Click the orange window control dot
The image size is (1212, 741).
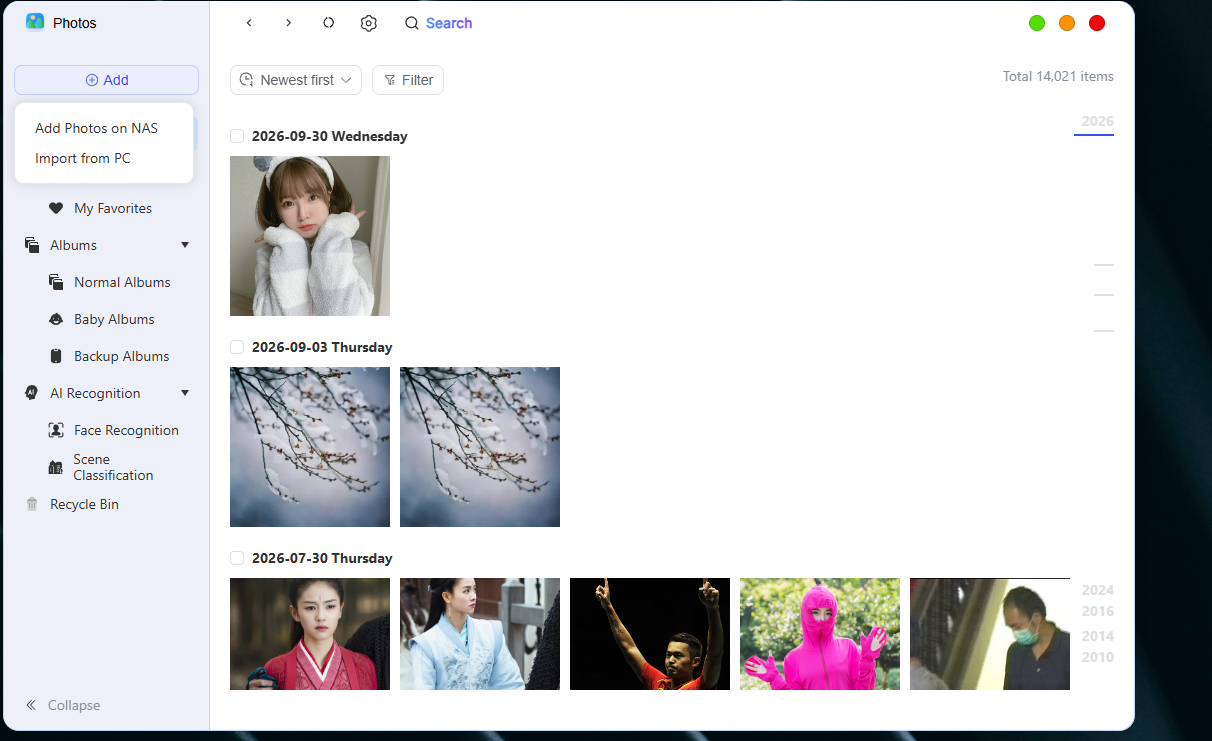coord(1067,23)
